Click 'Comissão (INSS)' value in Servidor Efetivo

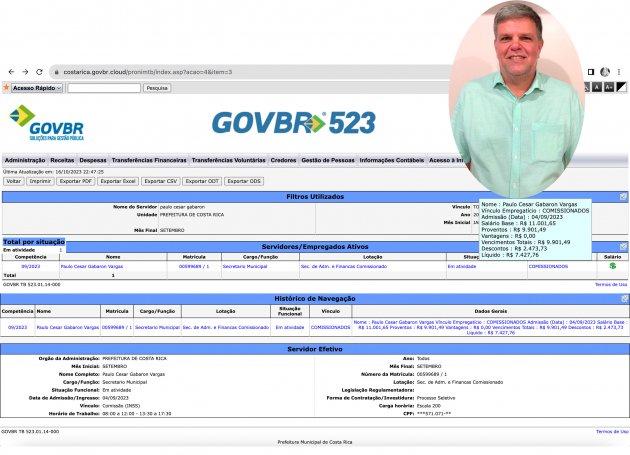(121, 406)
